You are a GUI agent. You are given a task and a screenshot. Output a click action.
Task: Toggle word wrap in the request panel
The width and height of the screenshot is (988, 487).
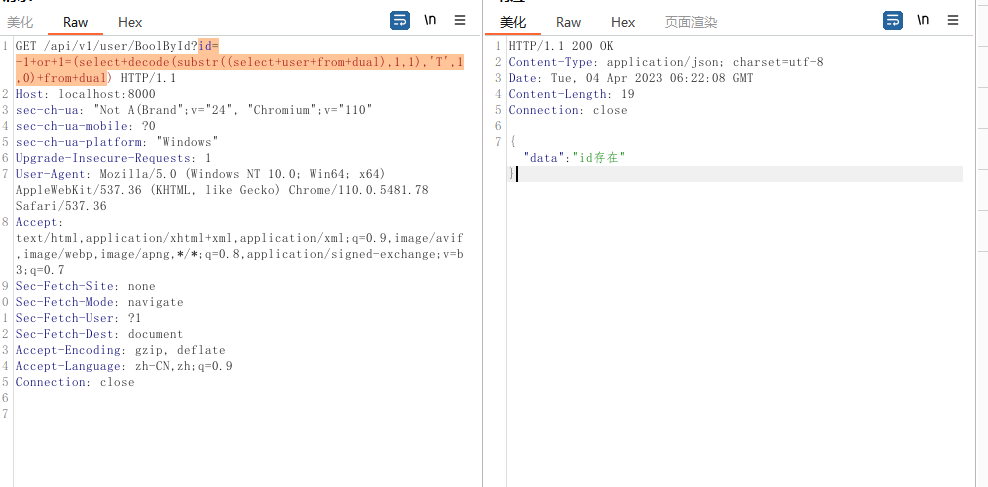tap(400, 20)
